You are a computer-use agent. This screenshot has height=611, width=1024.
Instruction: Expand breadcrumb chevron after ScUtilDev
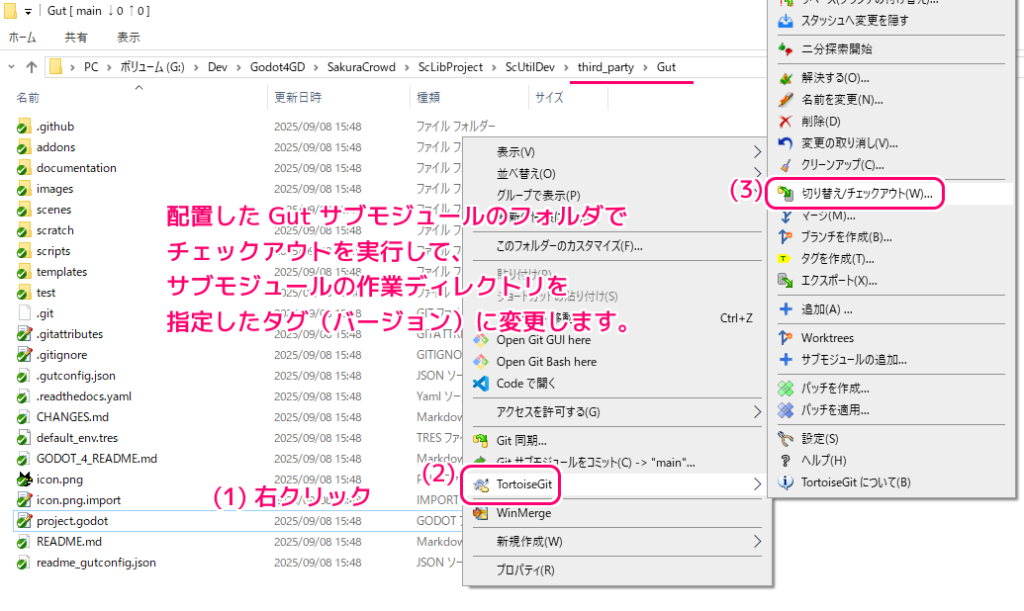pyautogui.click(x=566, y=67)
